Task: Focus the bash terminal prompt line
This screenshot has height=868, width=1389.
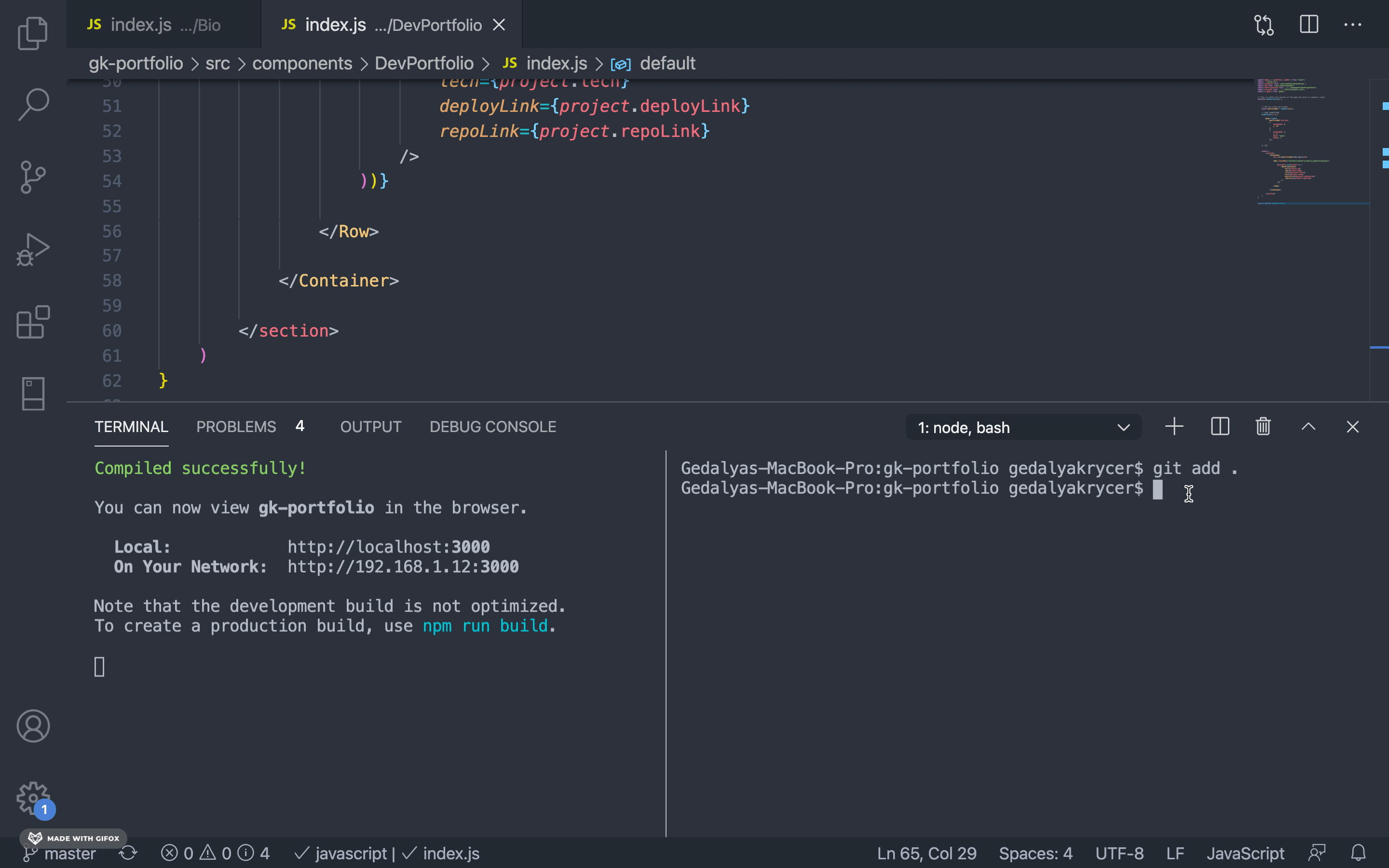Action: 921,488
